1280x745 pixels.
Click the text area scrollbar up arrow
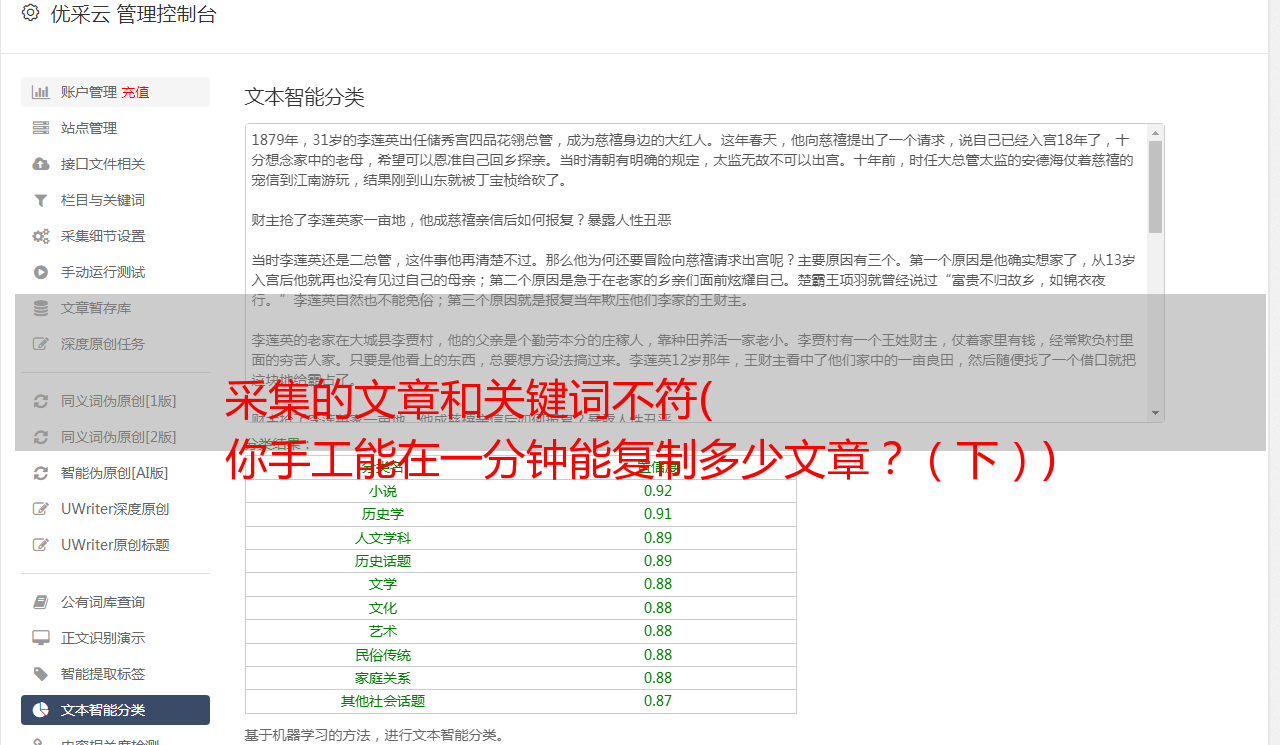tap(1155, 133)
